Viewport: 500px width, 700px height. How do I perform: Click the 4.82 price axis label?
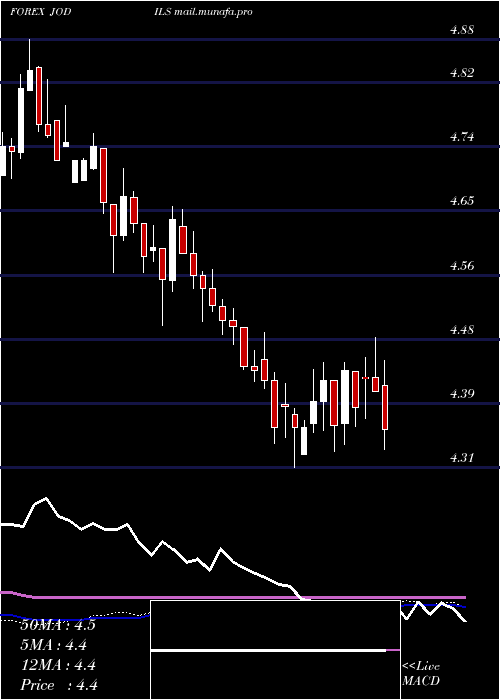(461, 73)
